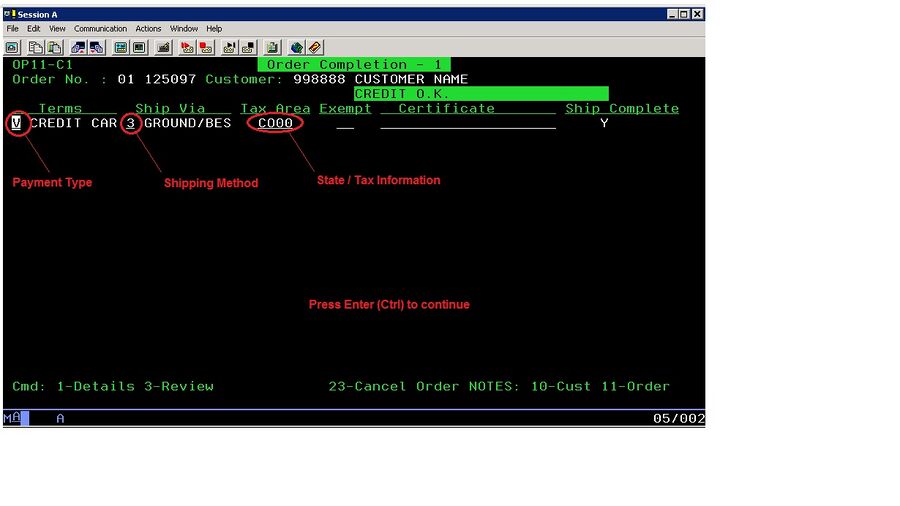Click the clipboard icon before the globe
The image size is (900, 506).
click(x=272, y=47)
